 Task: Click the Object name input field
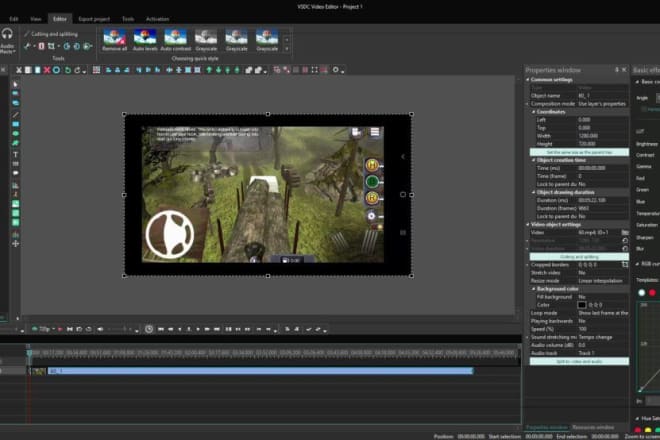pyautogui.click(x=603, y=96)
